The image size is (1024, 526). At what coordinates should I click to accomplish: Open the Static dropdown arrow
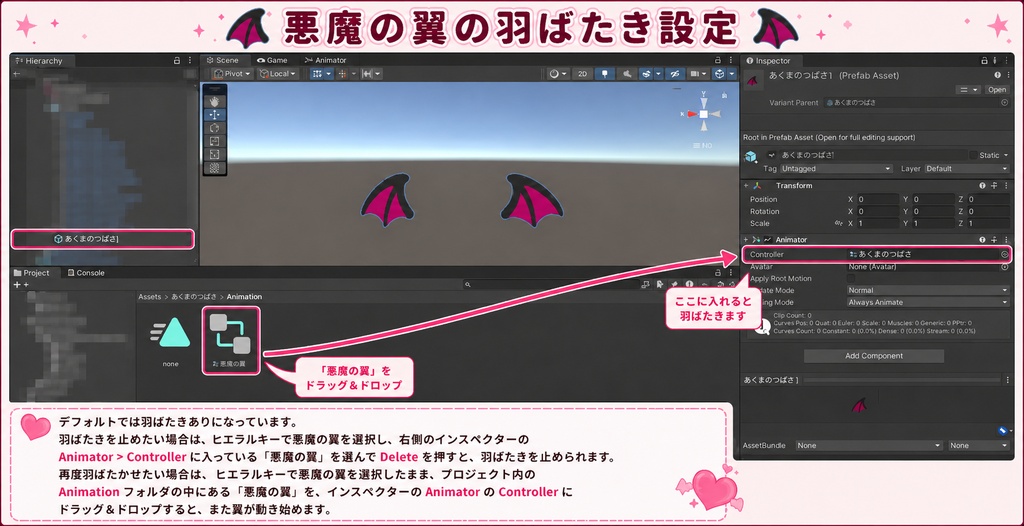(1006, 156)
